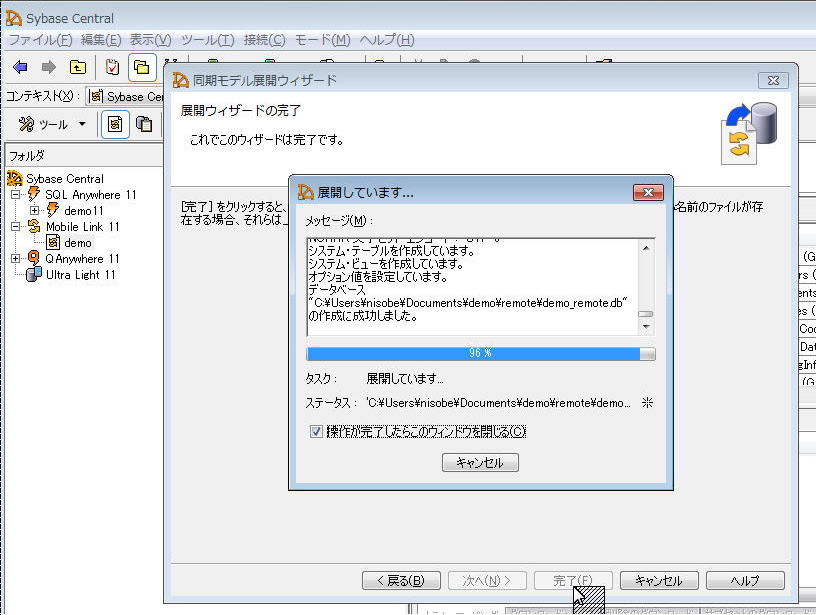Viewport: 816px width, 615px height.
Task: Click the 96% deployment progress bar
Action: [x=480, y=354]
